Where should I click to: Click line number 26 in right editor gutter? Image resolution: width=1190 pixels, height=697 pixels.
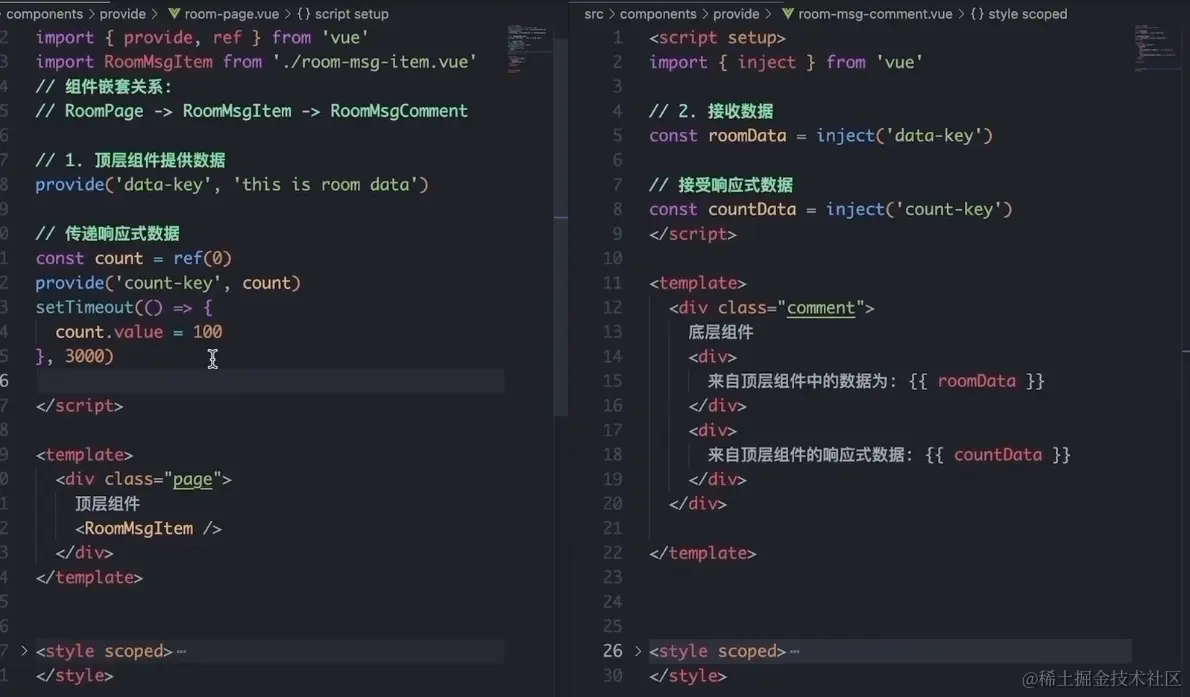click(612, 651)
